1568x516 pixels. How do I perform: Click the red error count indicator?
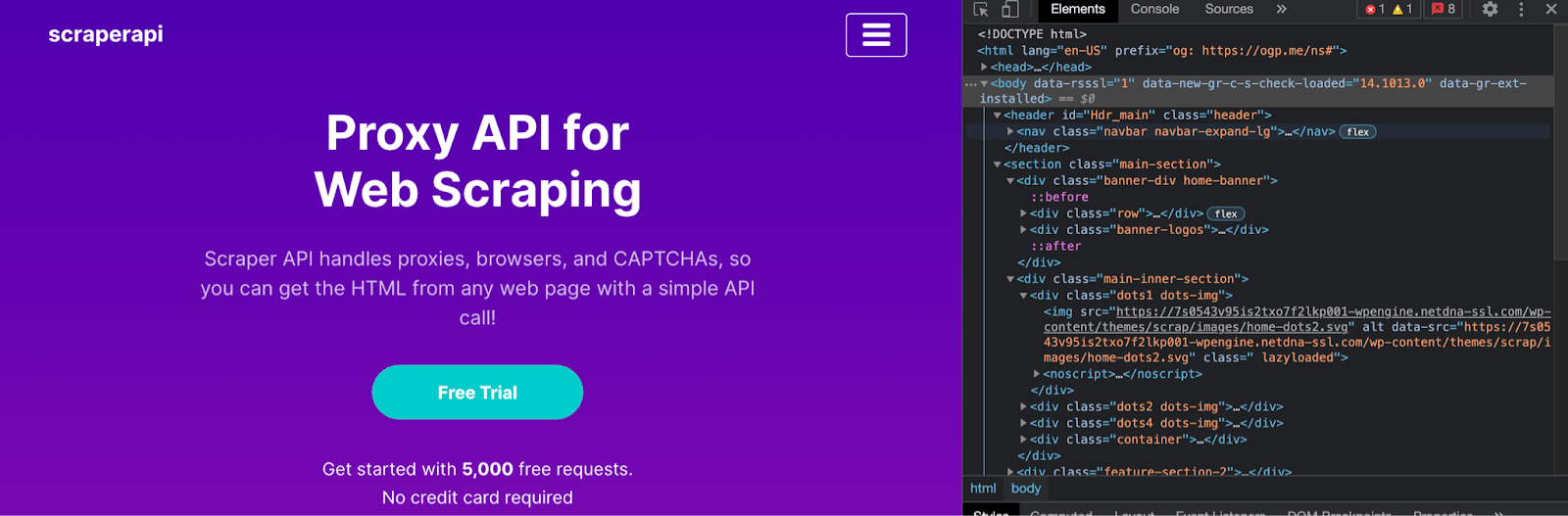(x=1374, y=10)
